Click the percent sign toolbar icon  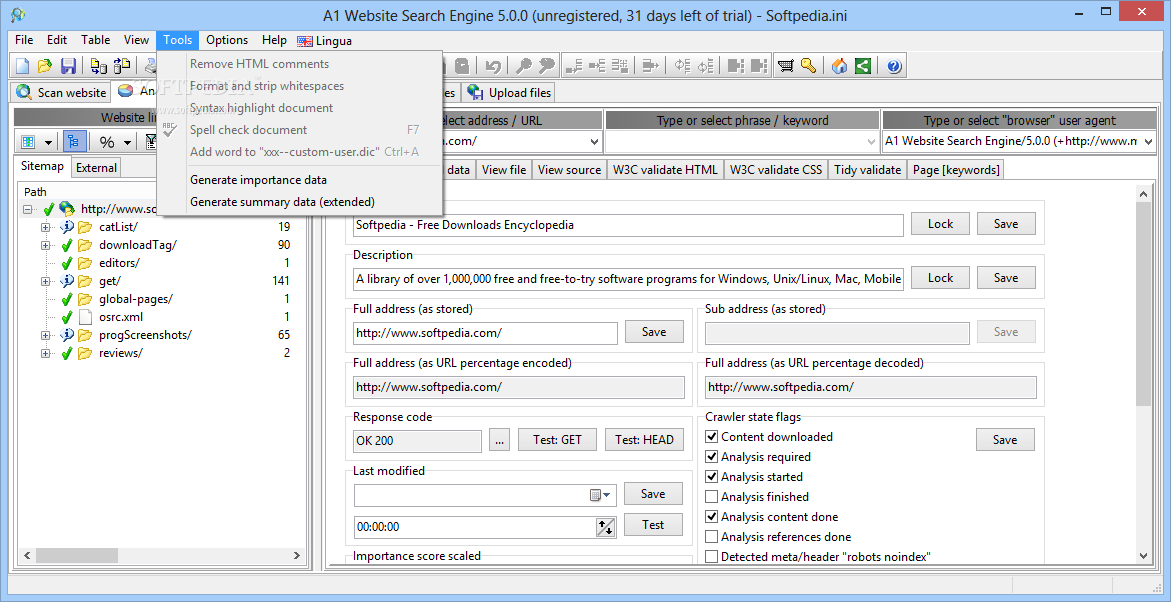point(107,142)
